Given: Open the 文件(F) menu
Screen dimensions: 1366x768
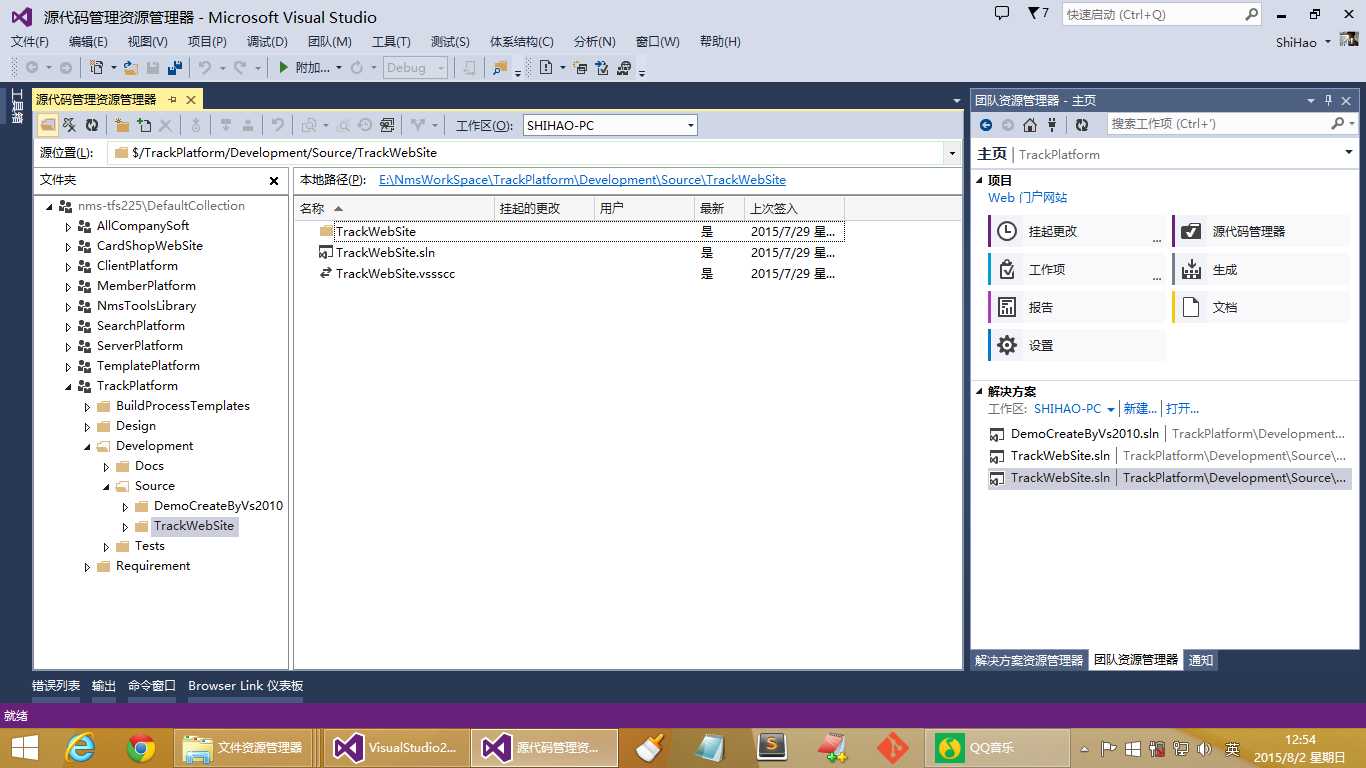Looking at the screenshot, I should (30, 41).
